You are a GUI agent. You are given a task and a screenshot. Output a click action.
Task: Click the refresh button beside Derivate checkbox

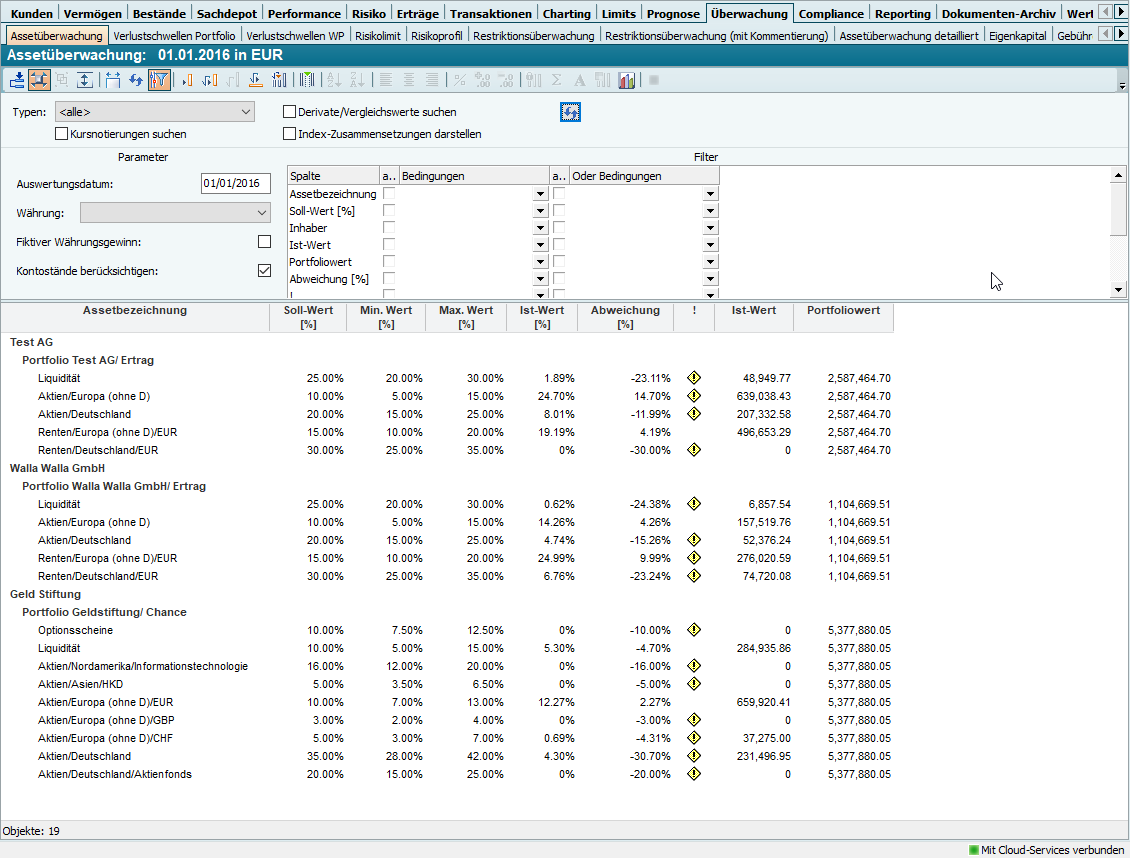click(570, 113)
